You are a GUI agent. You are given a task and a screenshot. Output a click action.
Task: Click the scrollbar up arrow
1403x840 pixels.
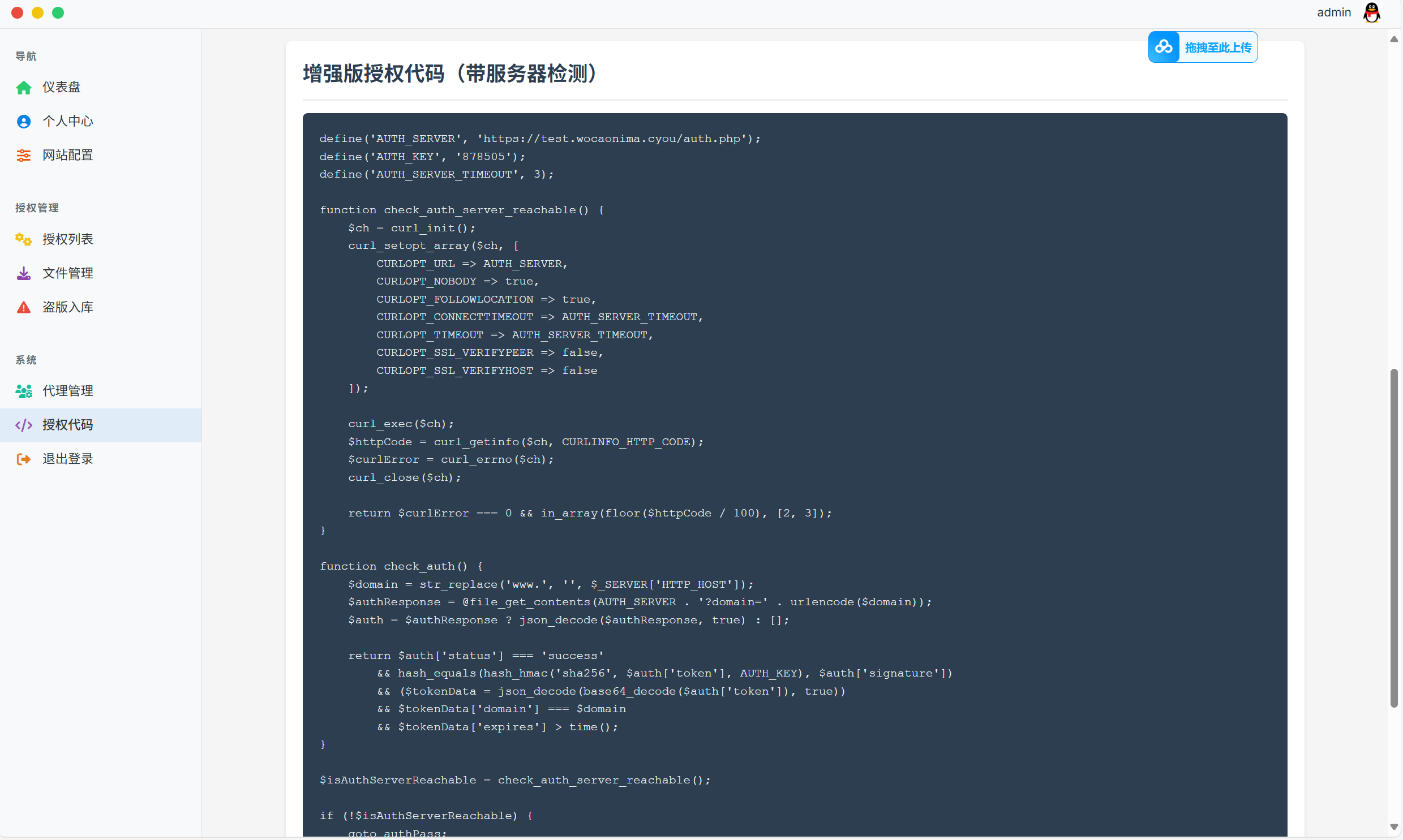[x=1394, y=39]
